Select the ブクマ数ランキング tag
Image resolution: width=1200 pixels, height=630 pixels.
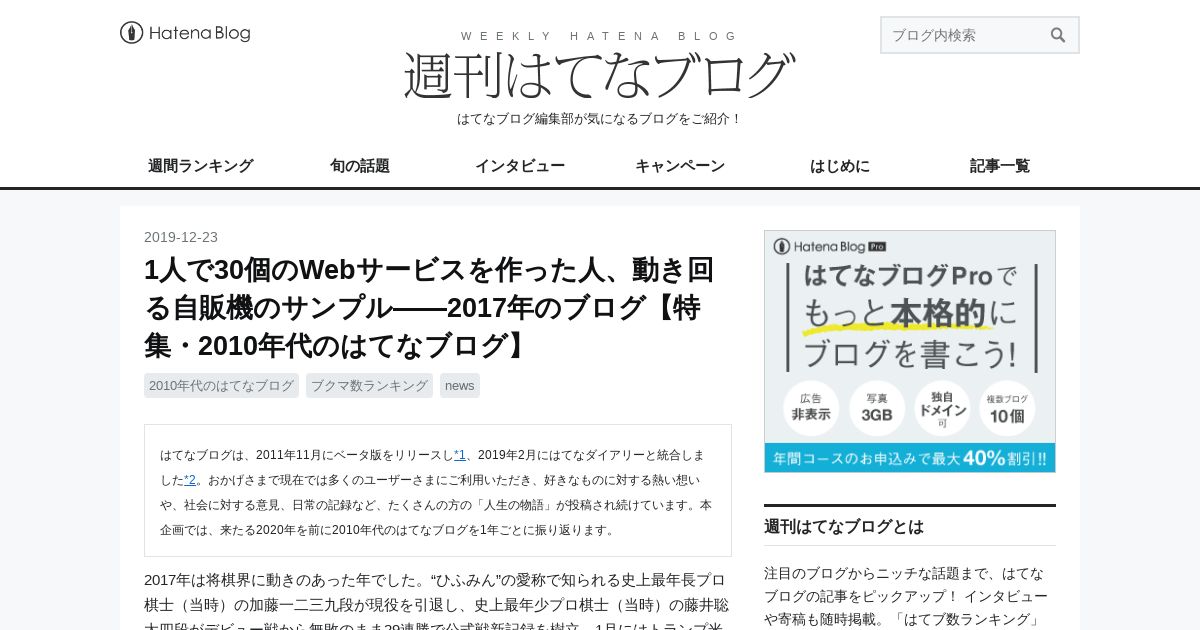[369, 386]
